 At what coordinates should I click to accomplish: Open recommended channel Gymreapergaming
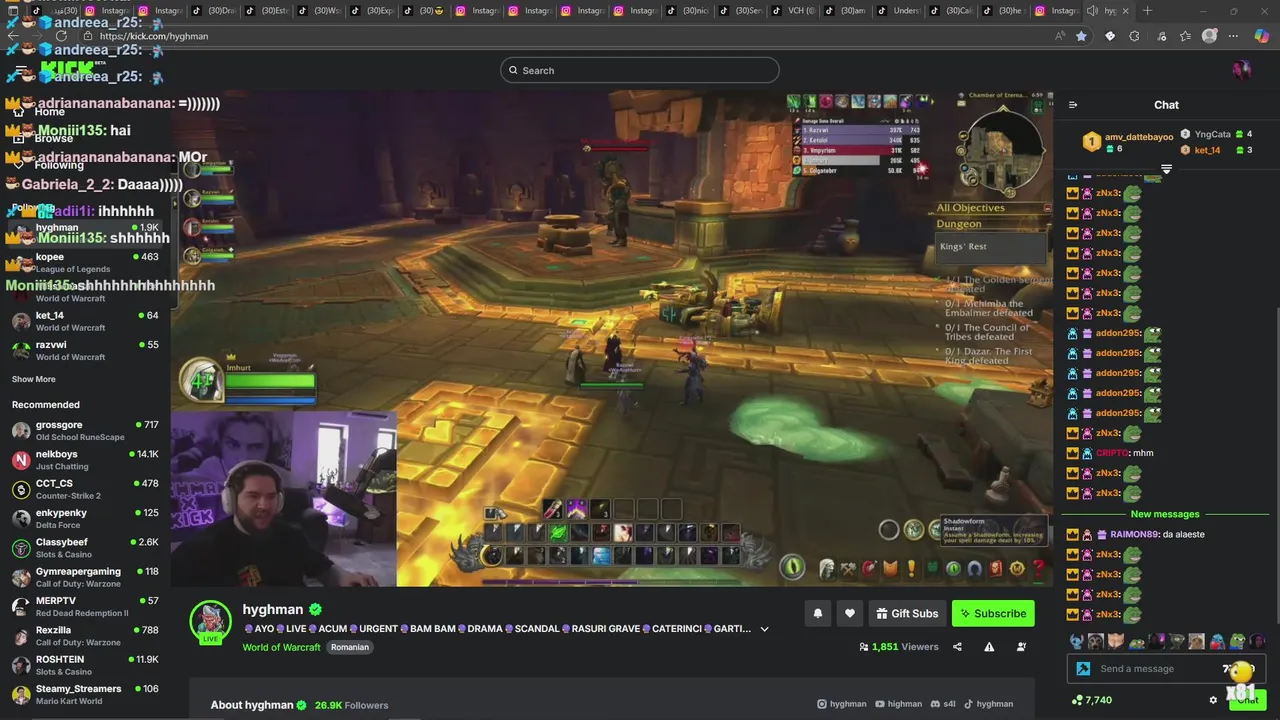[x=85, y=577]
